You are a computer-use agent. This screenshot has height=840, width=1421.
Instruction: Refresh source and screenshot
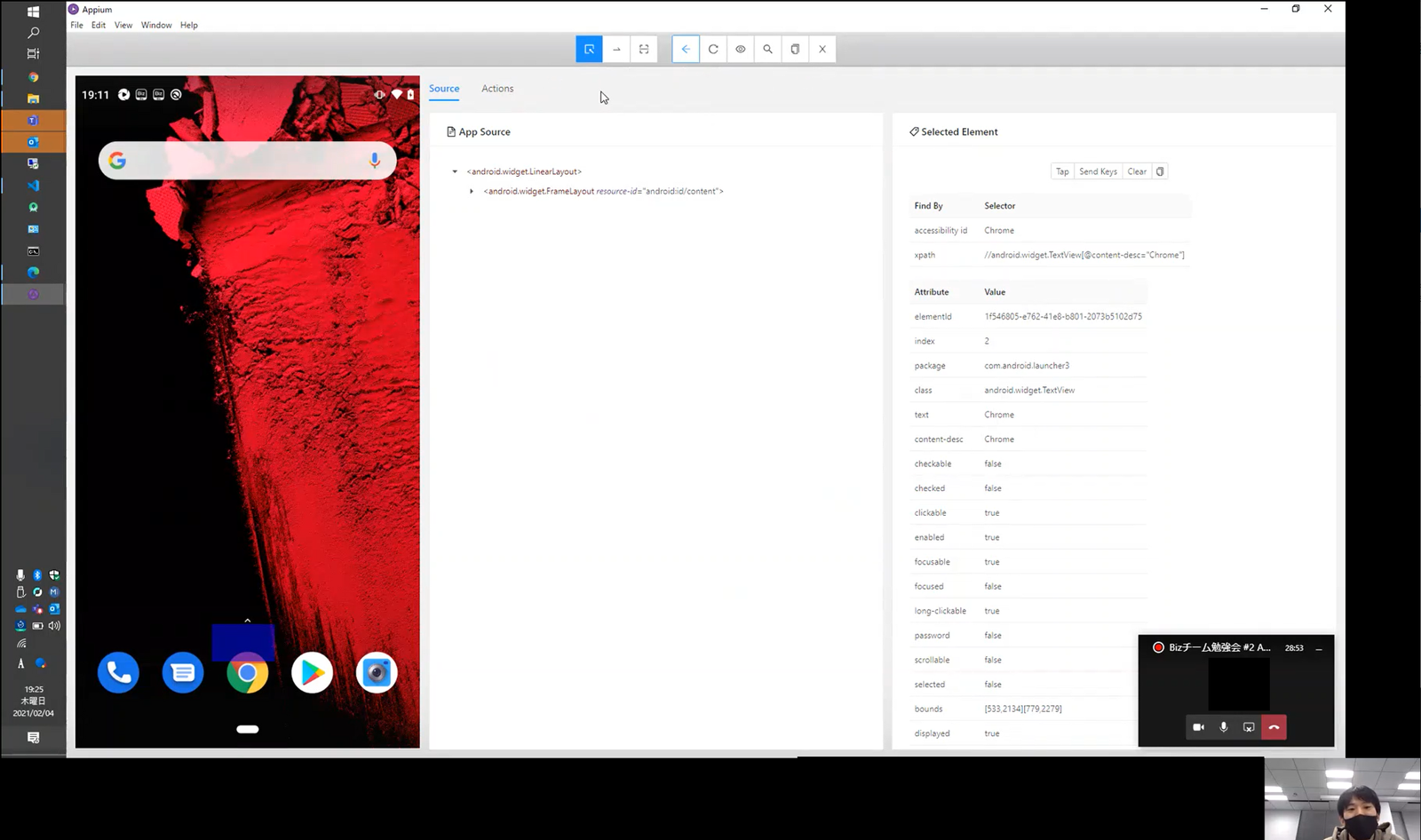pos(713,49)
